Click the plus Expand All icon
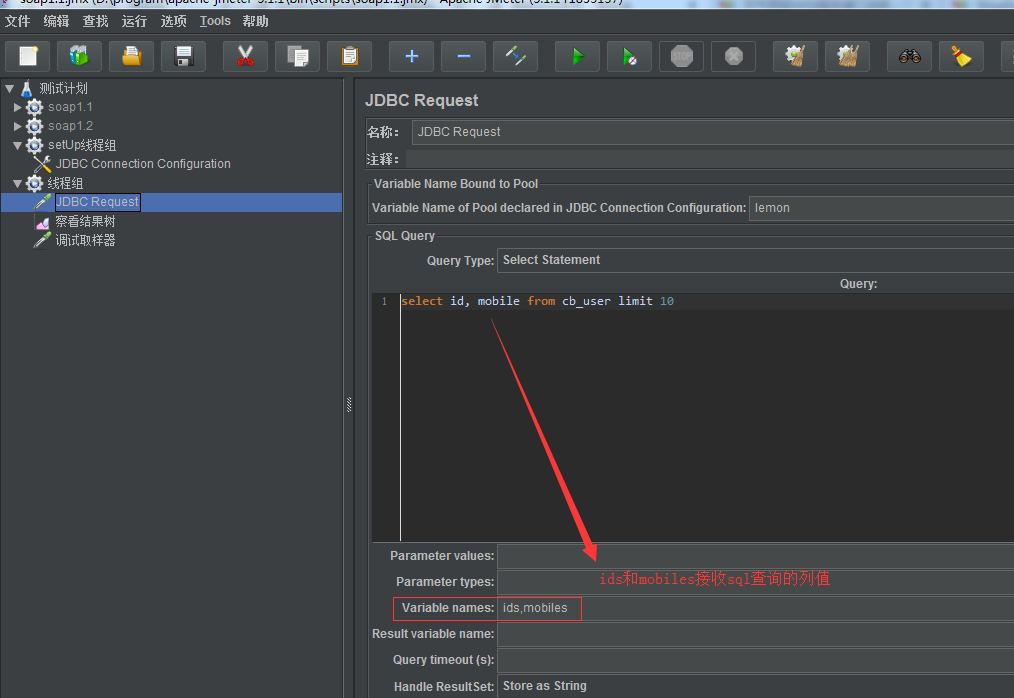The width and height of the screenshot is (1014, 698). [x=411, y=57]
